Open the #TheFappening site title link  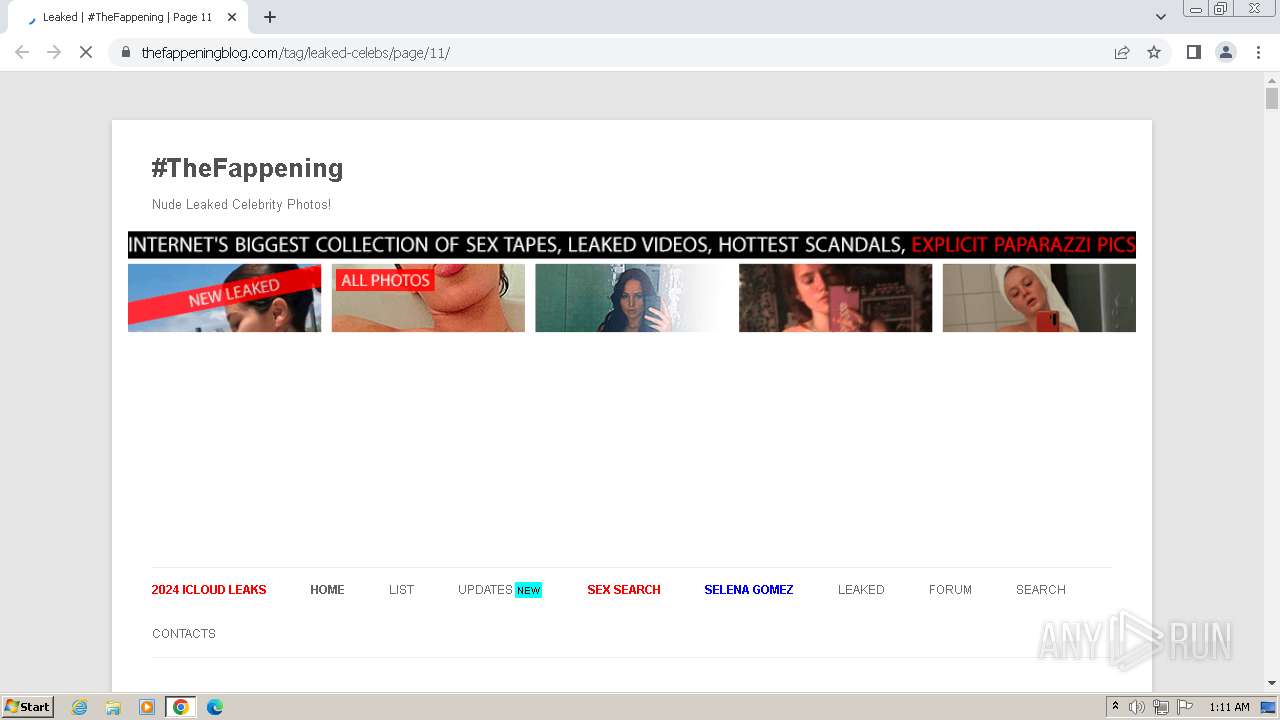click(247, 168)
